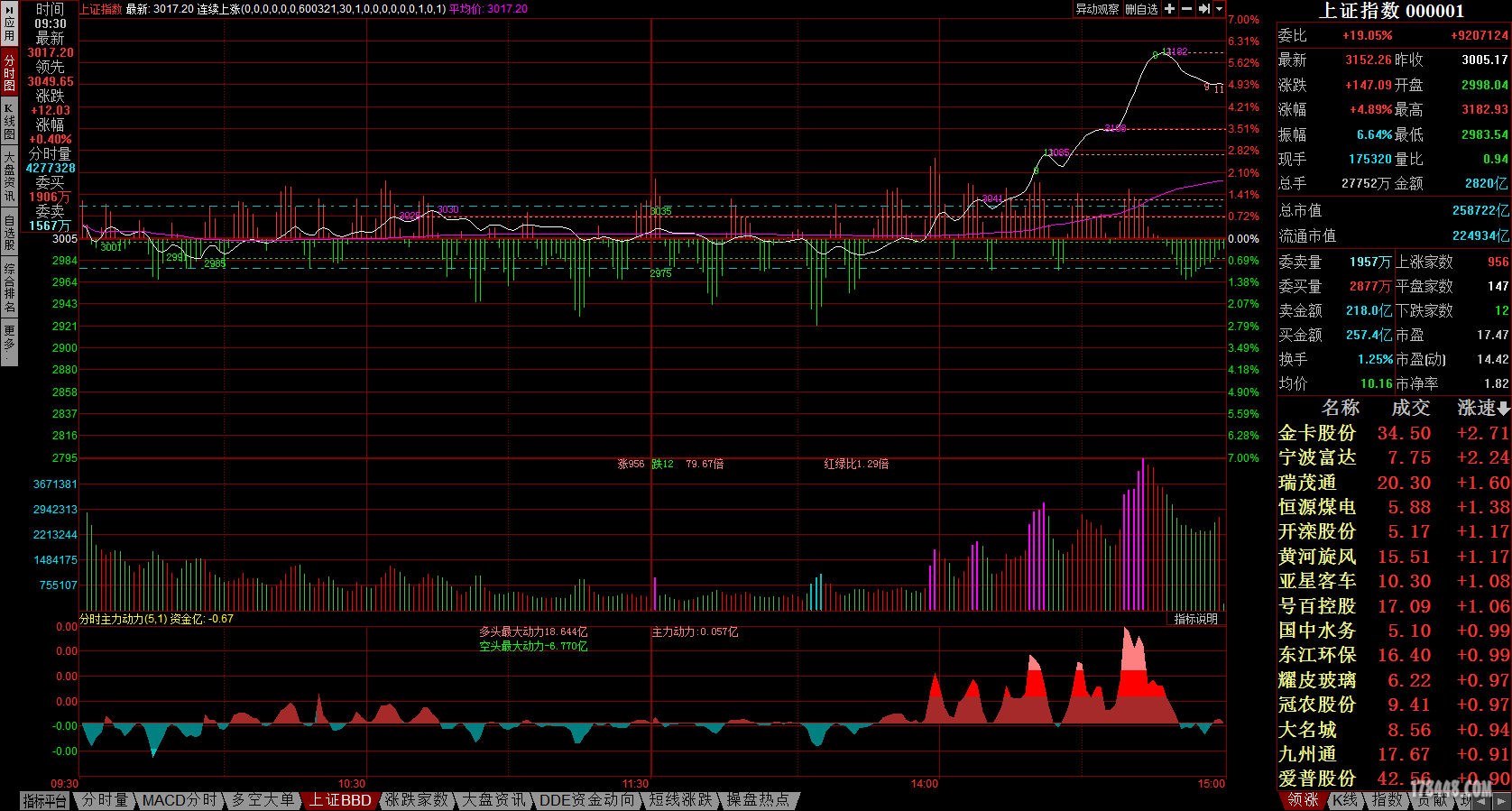1512x811 pixels.
Task: Select the 多空大单 indicator tab
Action: point(262,800)
